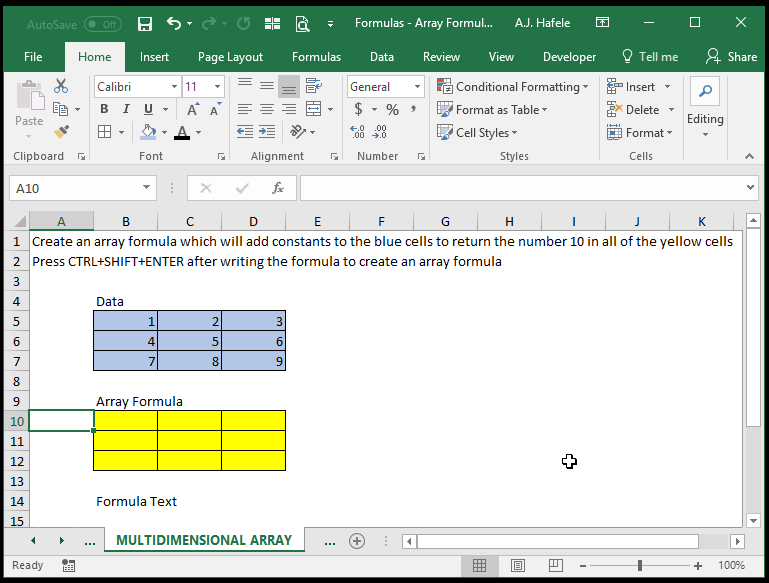The width and height of the screenshot is (769, 583).
Task: Select the Format Painter brush icon
Action: point(61,131)
